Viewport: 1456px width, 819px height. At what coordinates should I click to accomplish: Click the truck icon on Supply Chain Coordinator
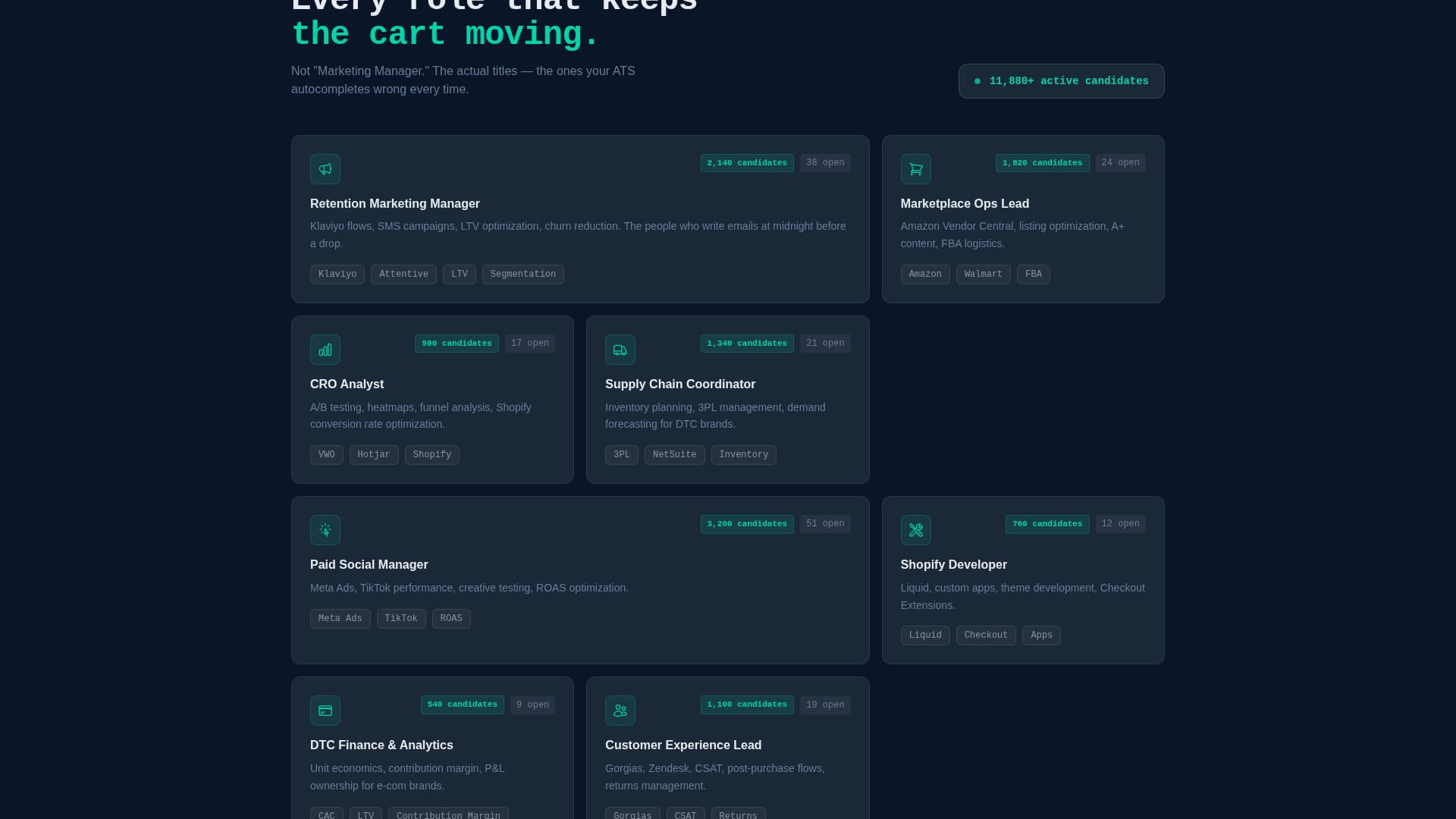(x=620, y=350)
